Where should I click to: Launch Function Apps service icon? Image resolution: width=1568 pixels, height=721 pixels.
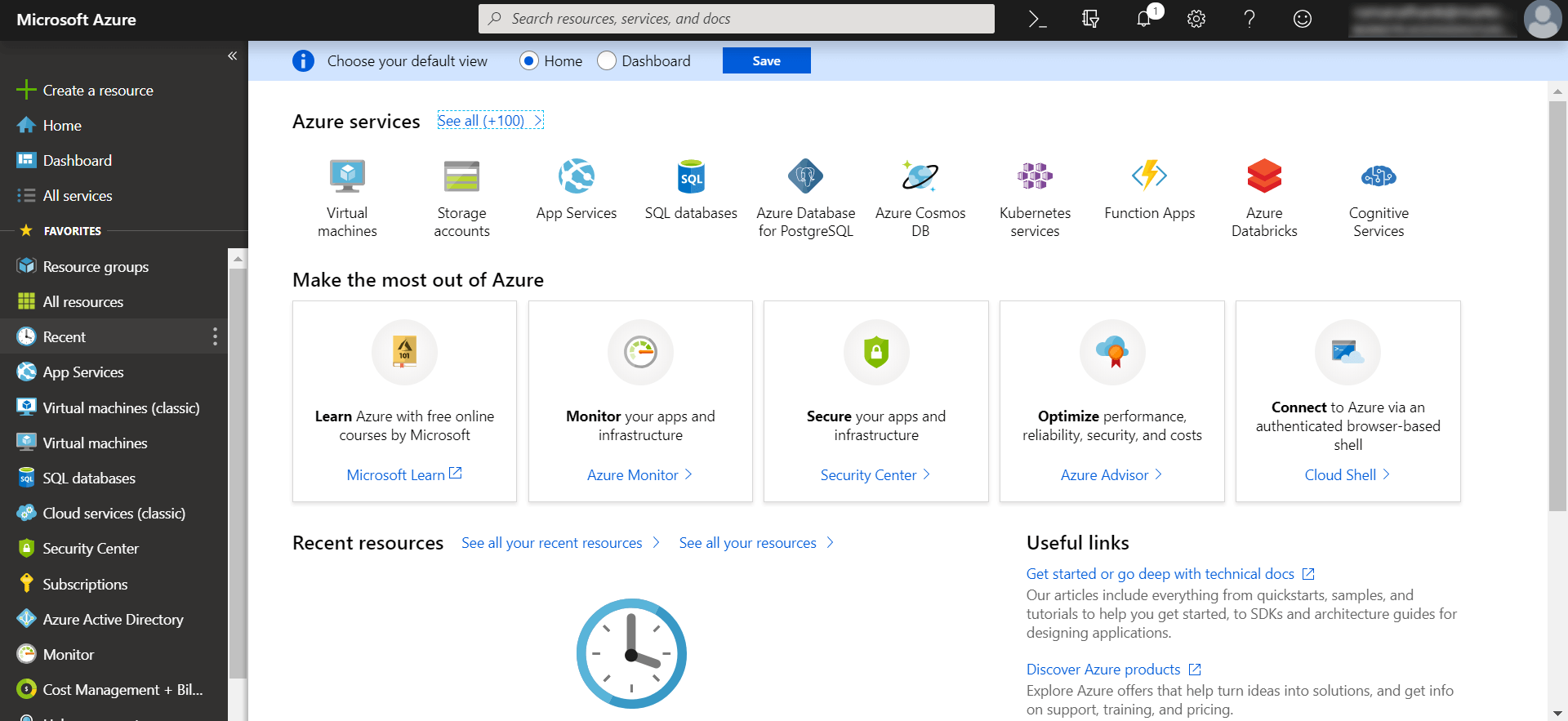1149,176
